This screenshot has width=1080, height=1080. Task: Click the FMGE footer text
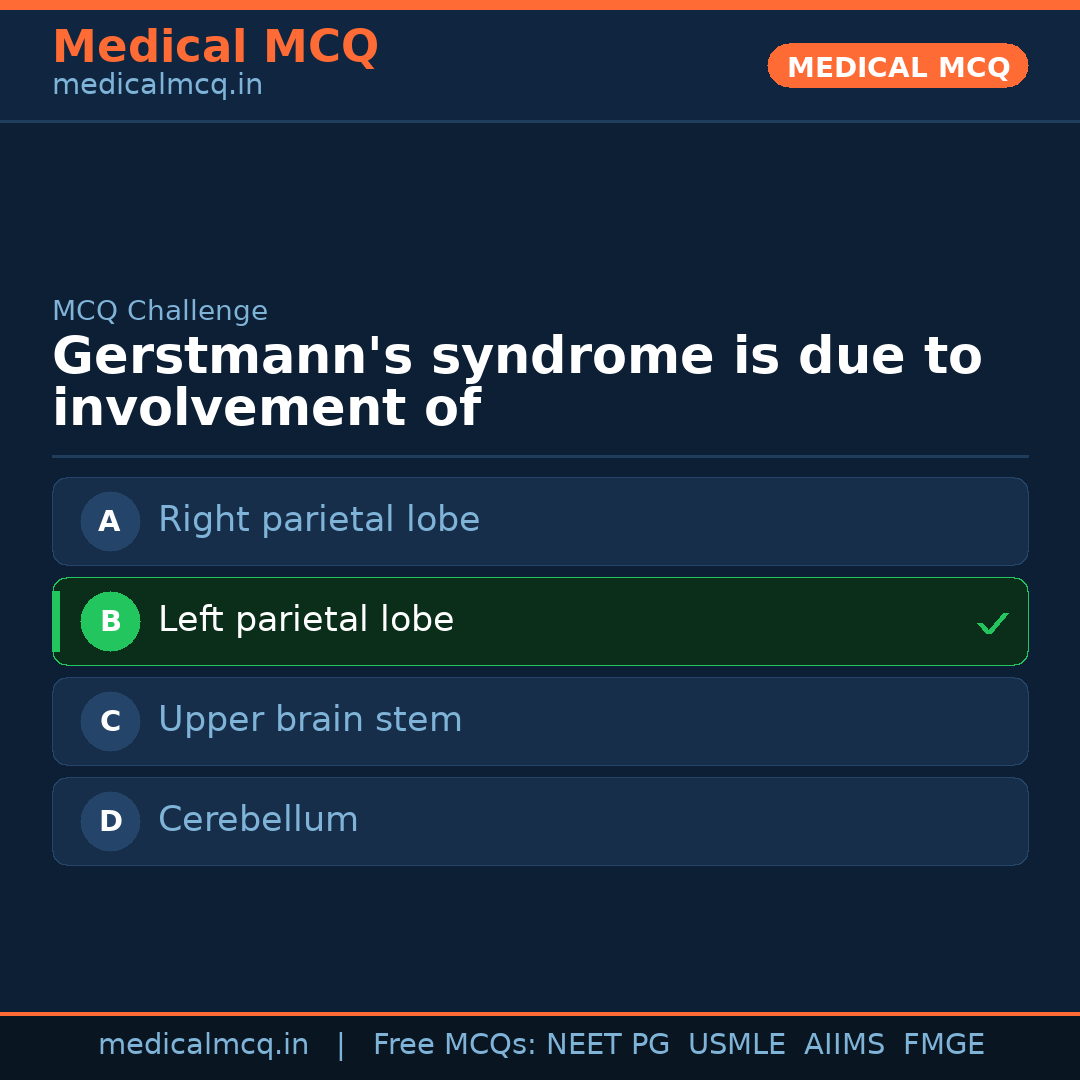943,1045
